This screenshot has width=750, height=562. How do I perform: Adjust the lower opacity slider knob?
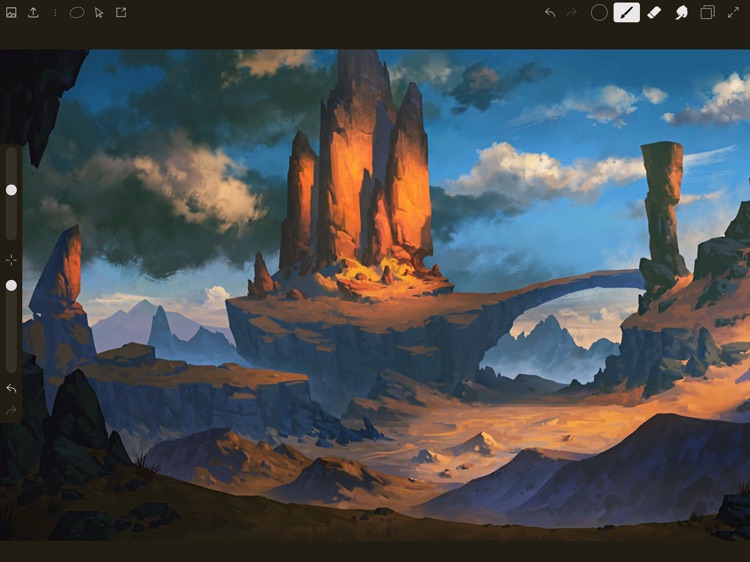[11, 286]
